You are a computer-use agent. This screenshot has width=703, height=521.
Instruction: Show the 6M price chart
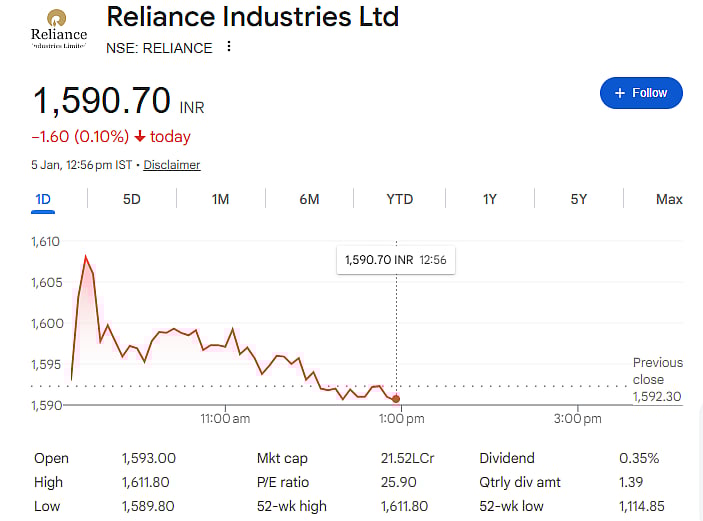(309, 199)
